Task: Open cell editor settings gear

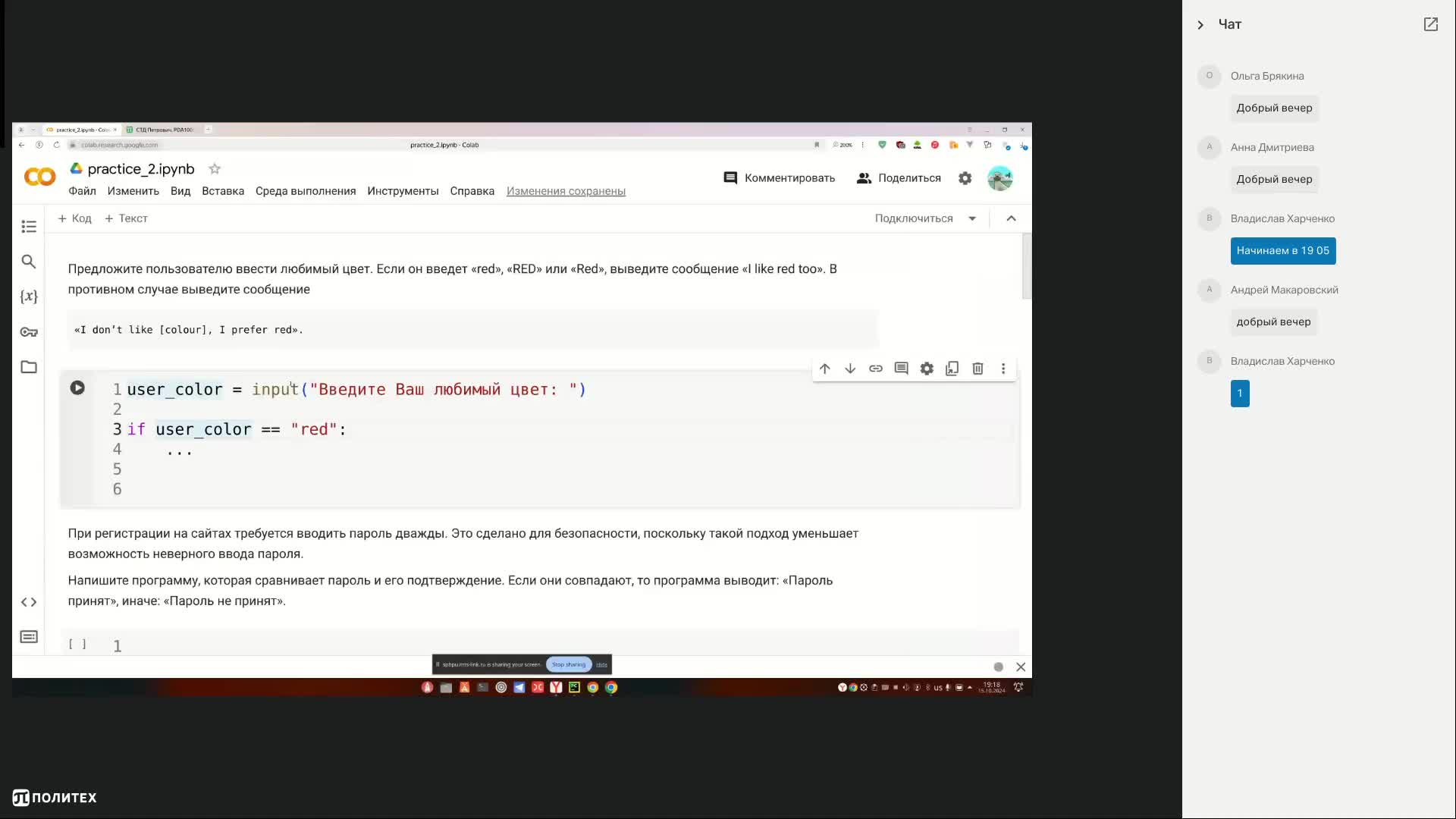Action: [927, 369]
